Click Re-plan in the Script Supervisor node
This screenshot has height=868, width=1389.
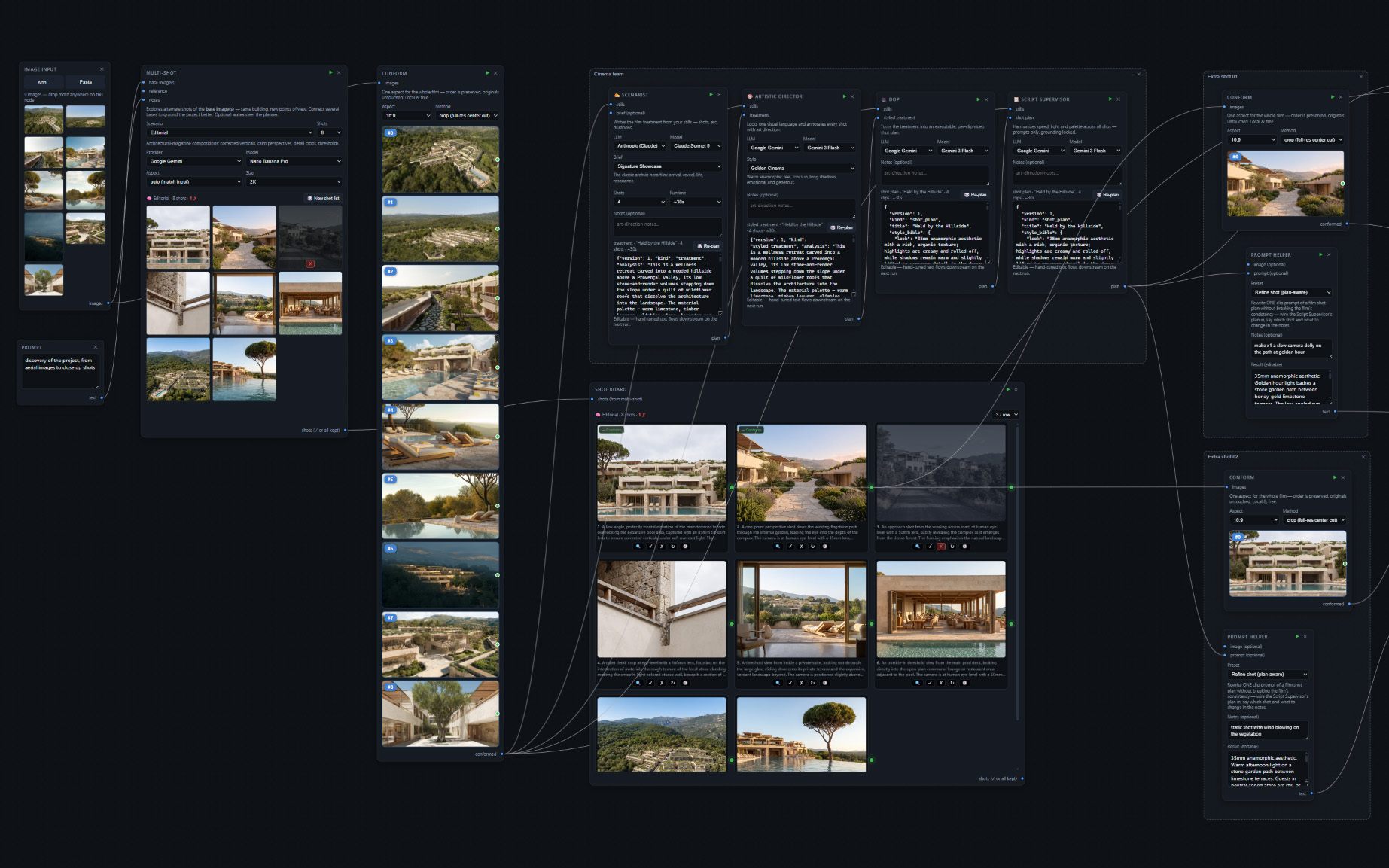pyautogui.click(x=1107, y=195)
